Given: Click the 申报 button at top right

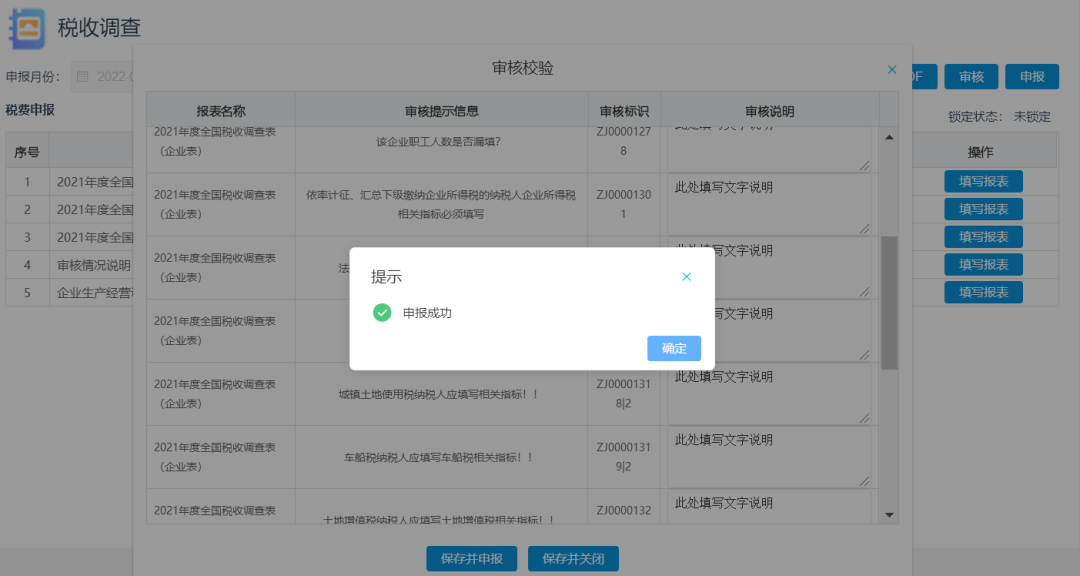Looking at the screenshot, I should click(x=1032, y=77).
